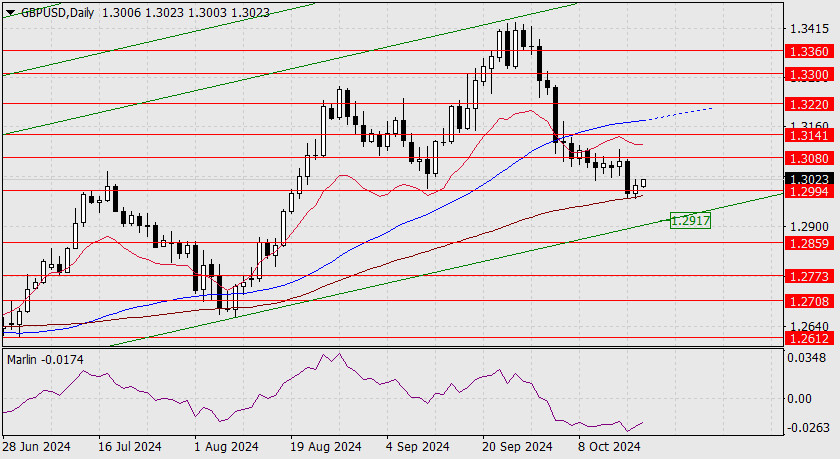Click the Marlin -0.0174 indicator label

click(45, 360)
